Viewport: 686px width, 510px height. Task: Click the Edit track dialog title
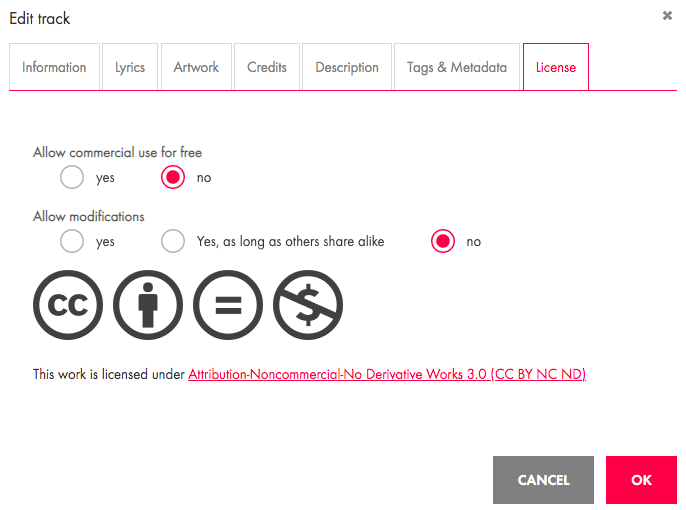(39, 18)
